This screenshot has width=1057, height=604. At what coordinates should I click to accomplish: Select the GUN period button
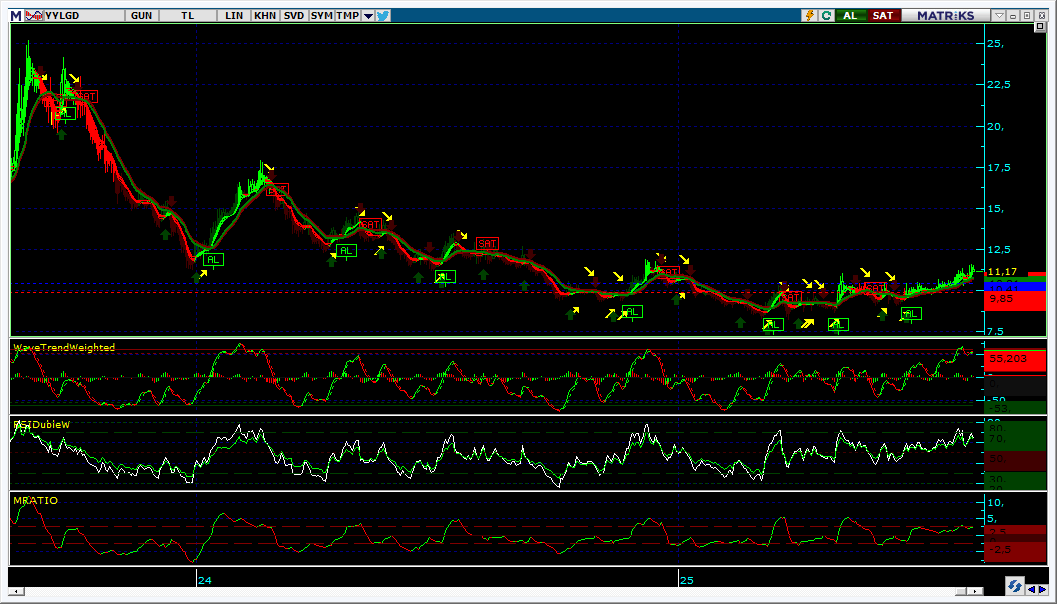click(x=142, y=16)
